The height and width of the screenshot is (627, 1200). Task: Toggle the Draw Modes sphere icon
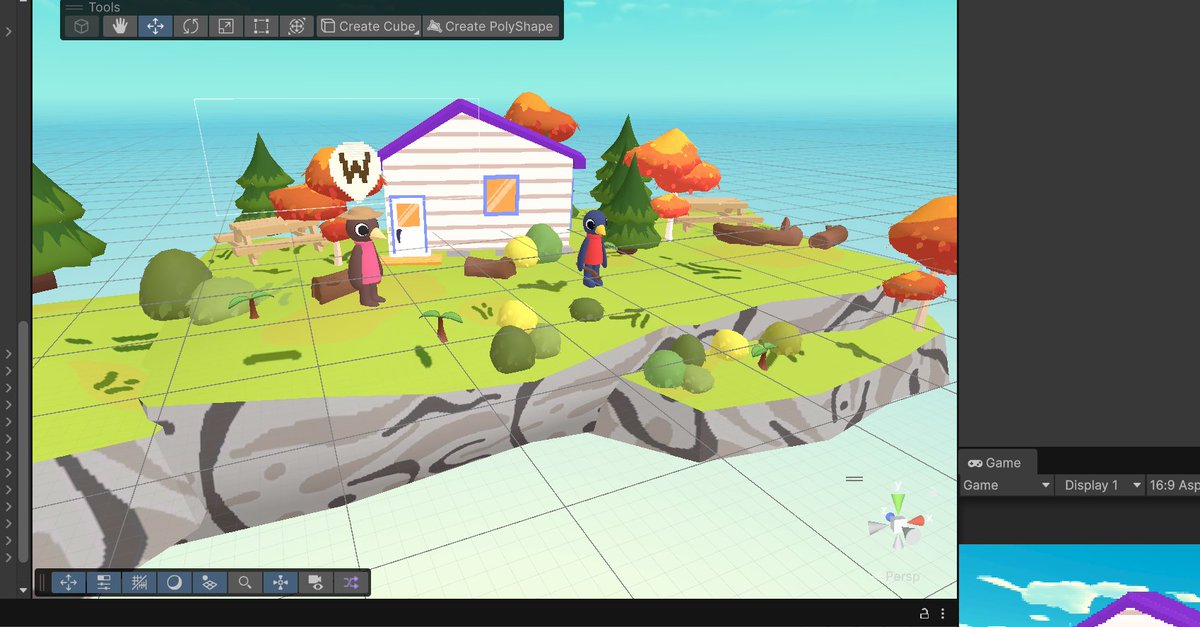[174, 582]
